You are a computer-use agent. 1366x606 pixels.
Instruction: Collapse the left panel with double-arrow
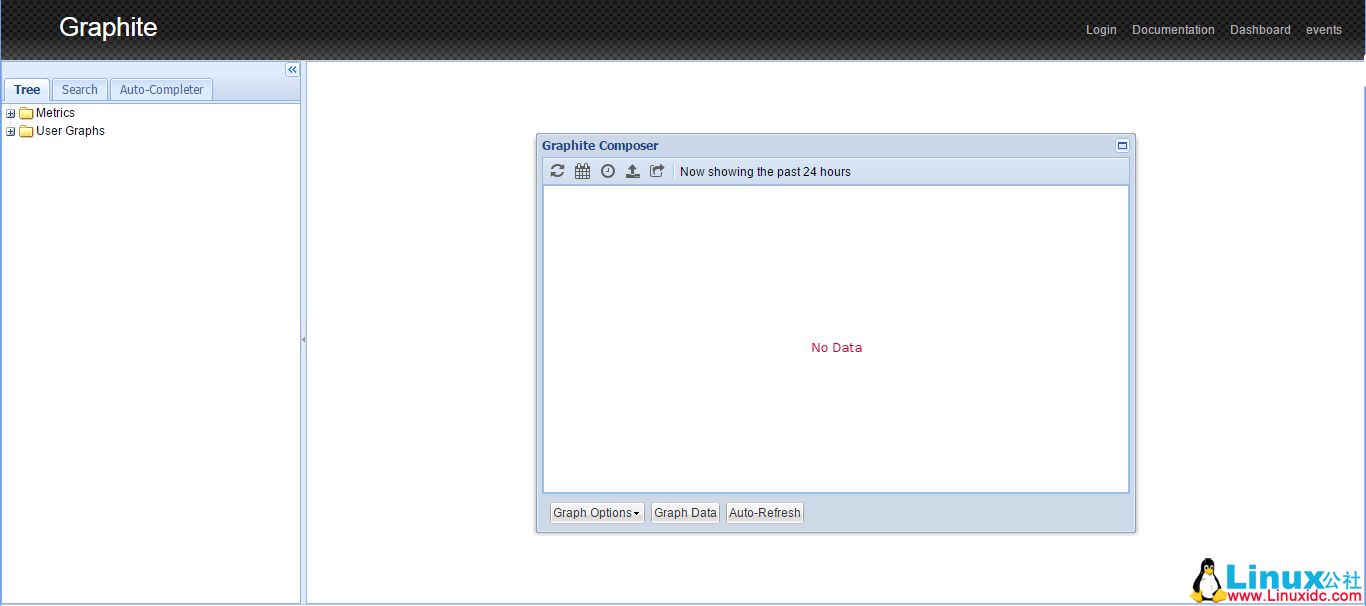(x=292, y=70)
